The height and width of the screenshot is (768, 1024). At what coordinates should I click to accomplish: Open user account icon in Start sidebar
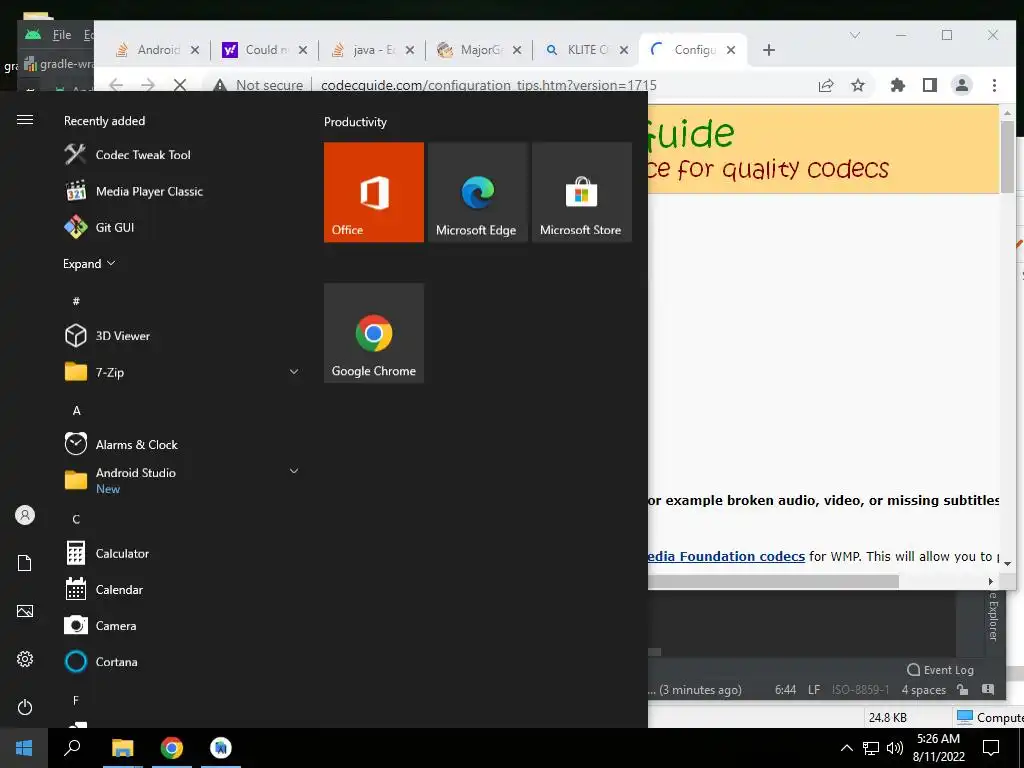coord(25,515)
